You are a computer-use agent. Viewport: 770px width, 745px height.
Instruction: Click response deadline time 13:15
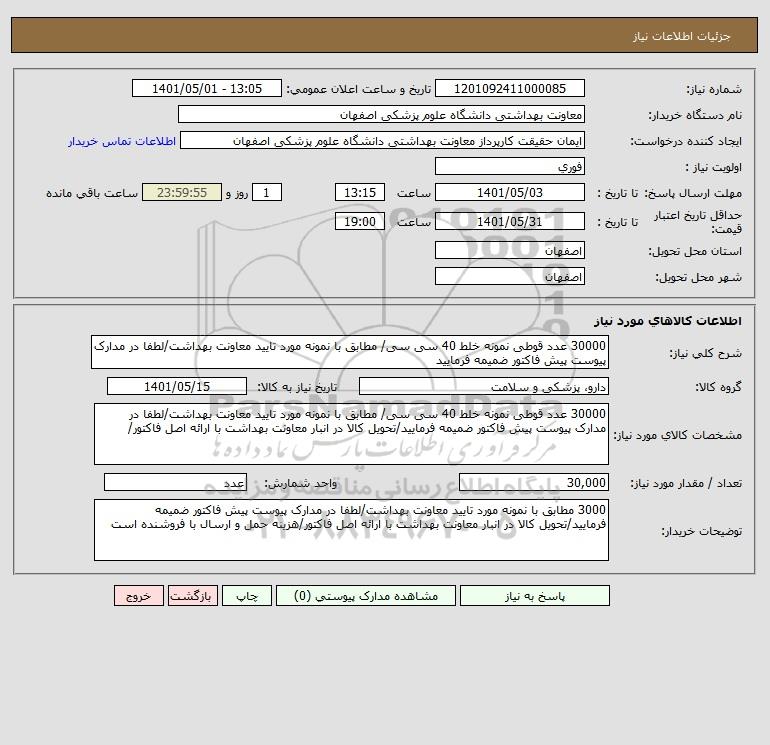pos(359,193)
